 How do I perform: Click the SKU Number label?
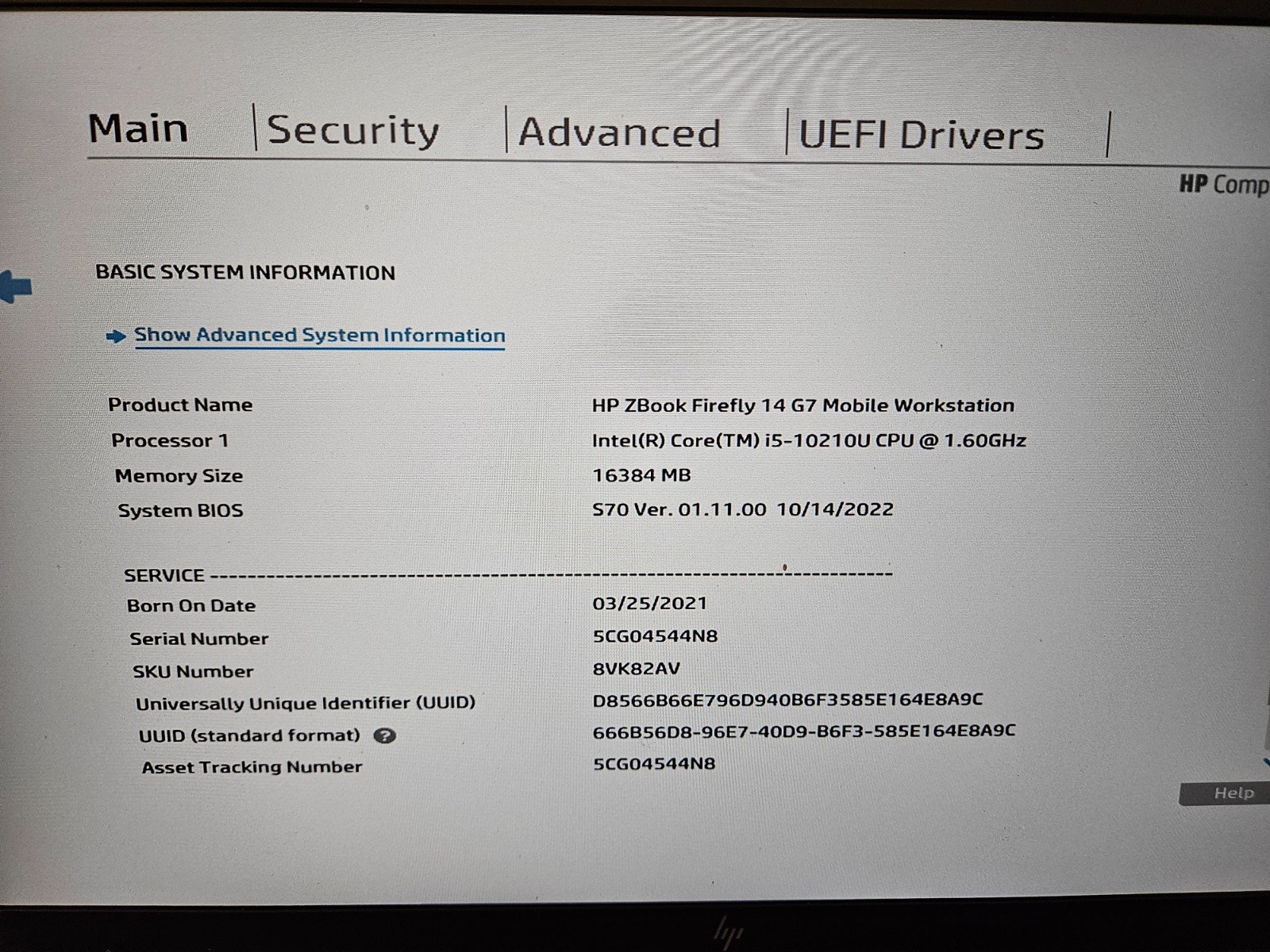tap(193, 671)
